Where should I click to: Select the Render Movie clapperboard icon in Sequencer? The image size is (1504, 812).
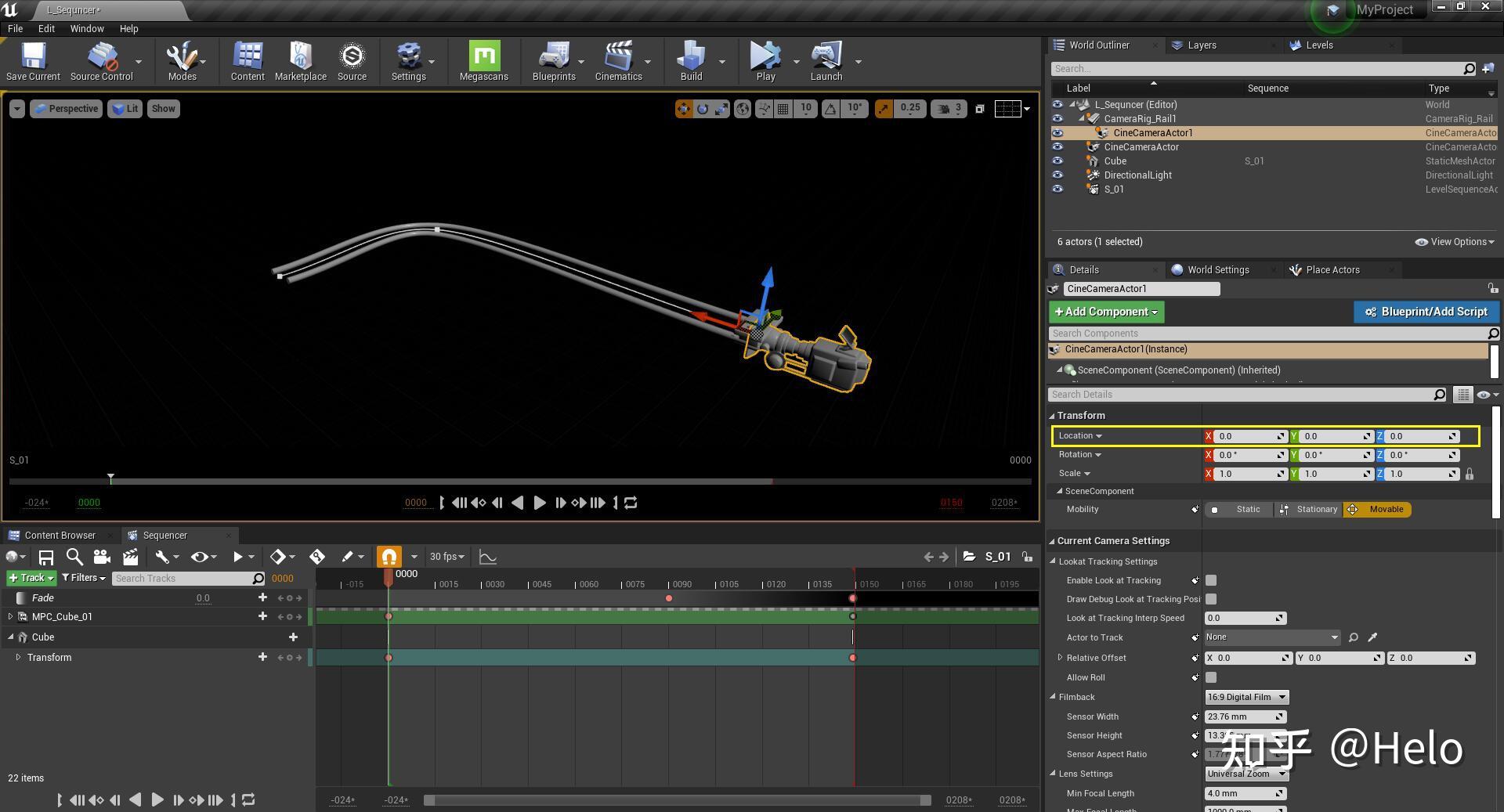(x=130, y=557)
